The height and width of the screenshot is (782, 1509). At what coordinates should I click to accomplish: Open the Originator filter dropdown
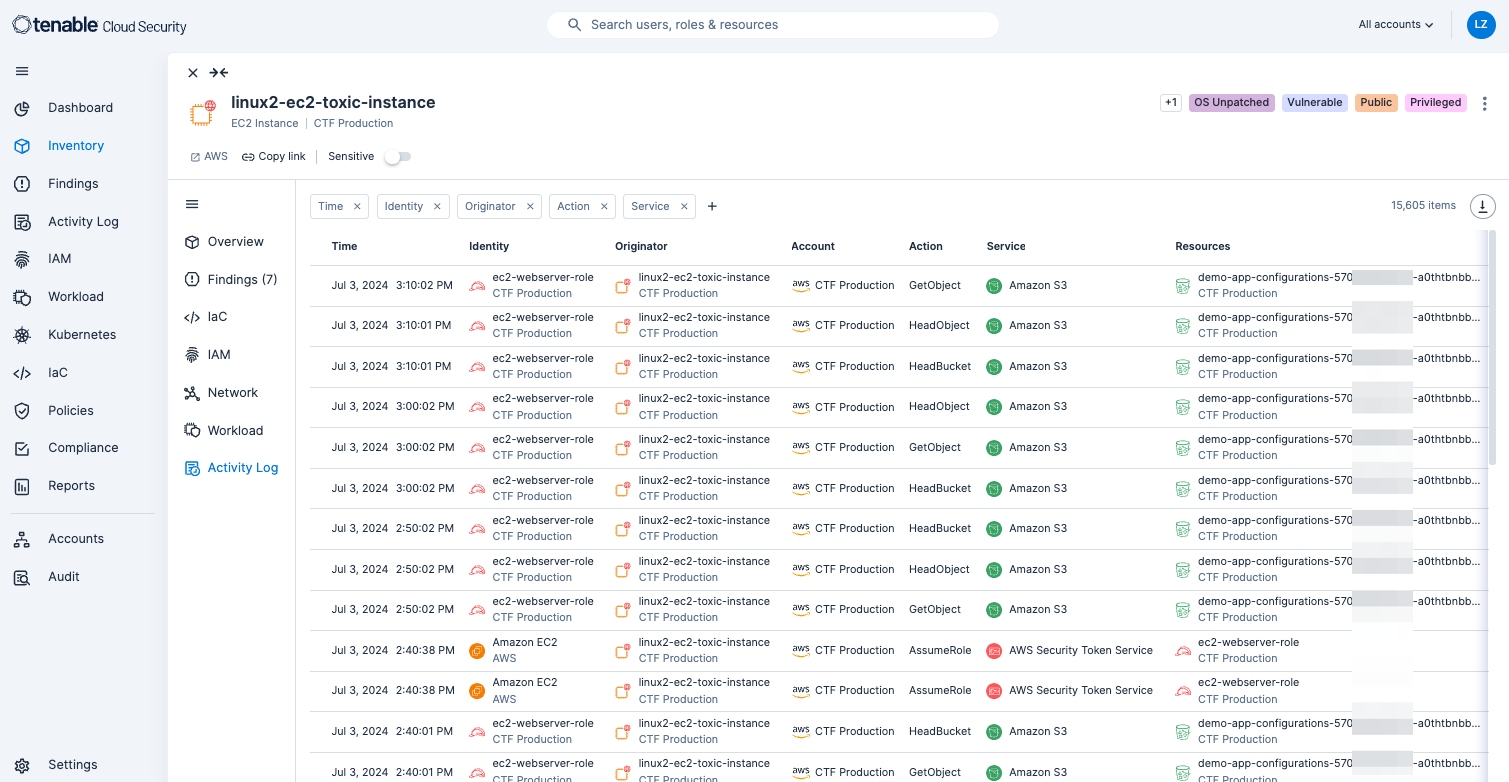coord(490,206)
